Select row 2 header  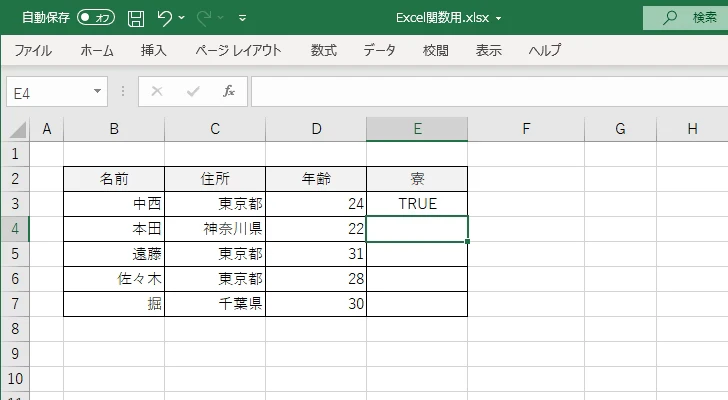click(x=15, y=179)
